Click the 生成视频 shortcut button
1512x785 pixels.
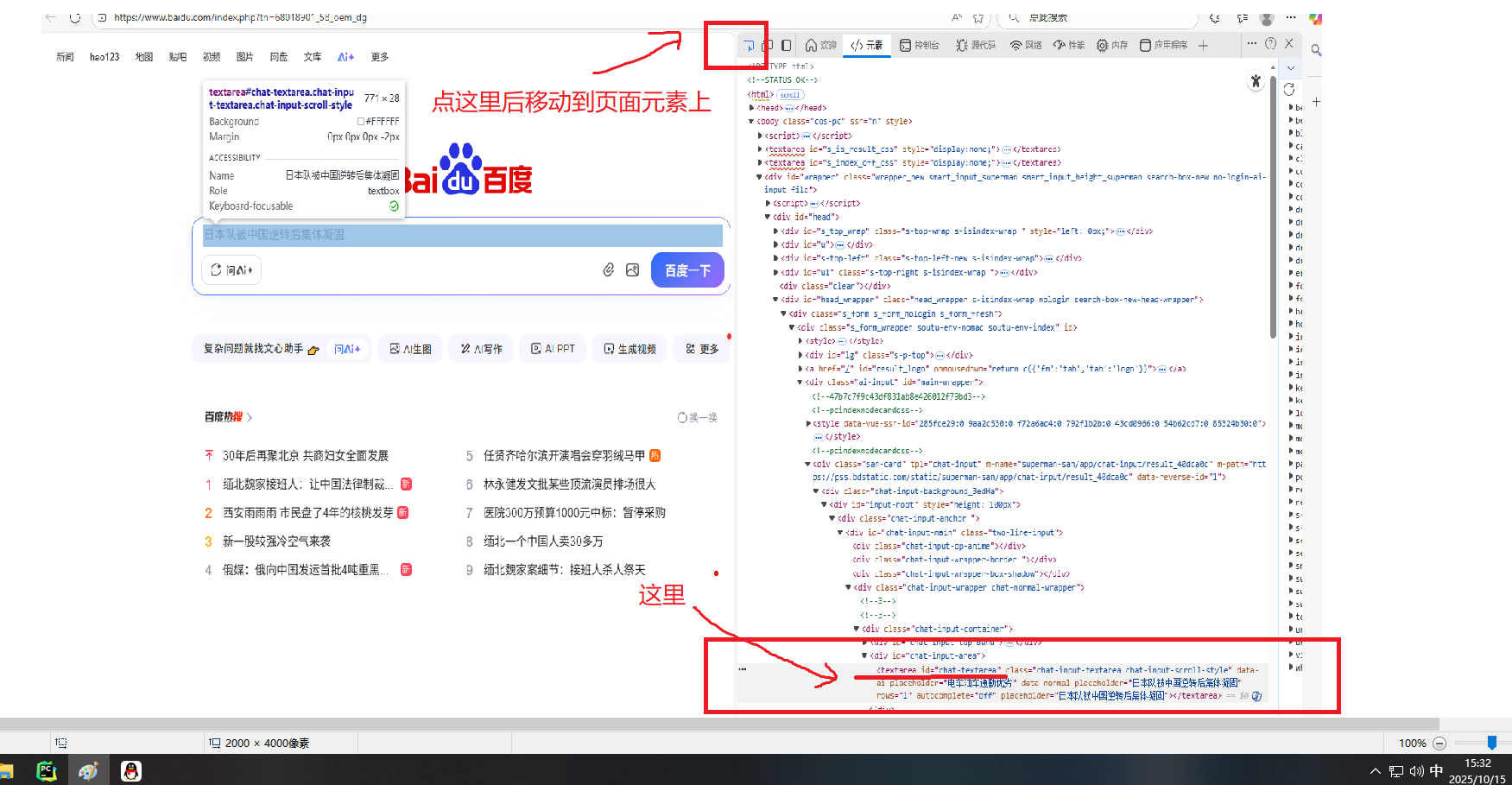click(x=629, y=349)
